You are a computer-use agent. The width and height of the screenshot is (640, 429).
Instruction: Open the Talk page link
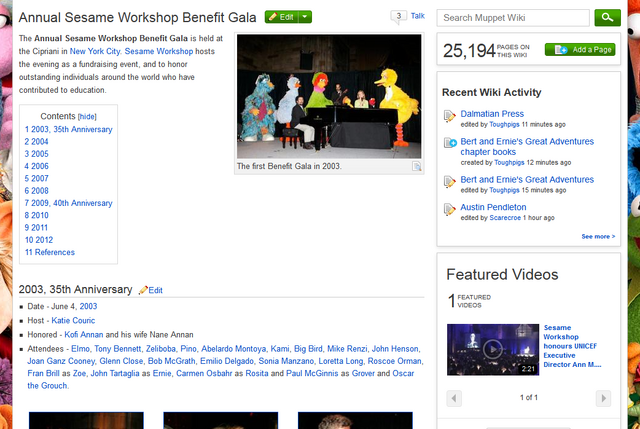click(x=418, y=16)
